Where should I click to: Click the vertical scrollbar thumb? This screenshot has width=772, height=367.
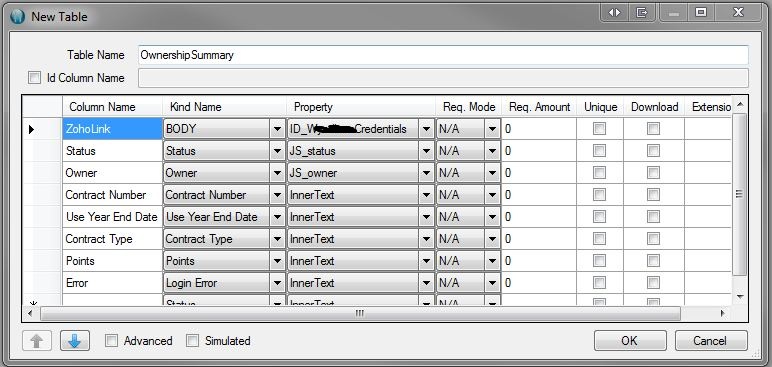point(740,194)
